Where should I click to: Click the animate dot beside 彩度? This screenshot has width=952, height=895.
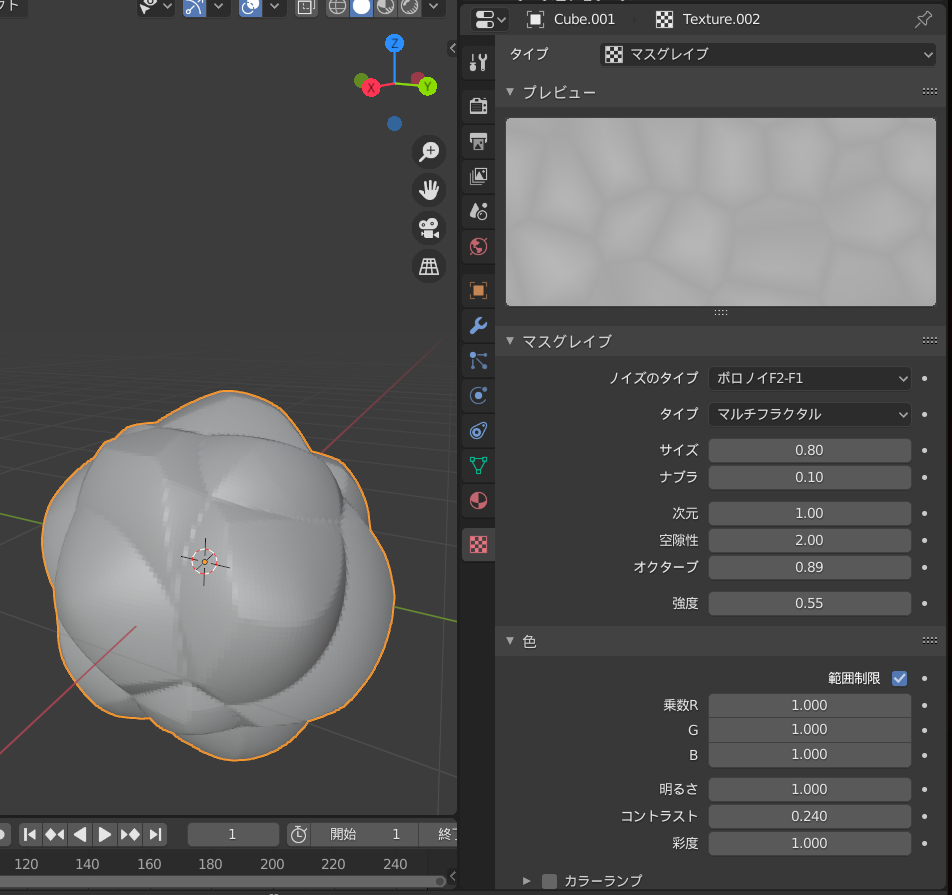pyautogui.click(x=924, y=843)
